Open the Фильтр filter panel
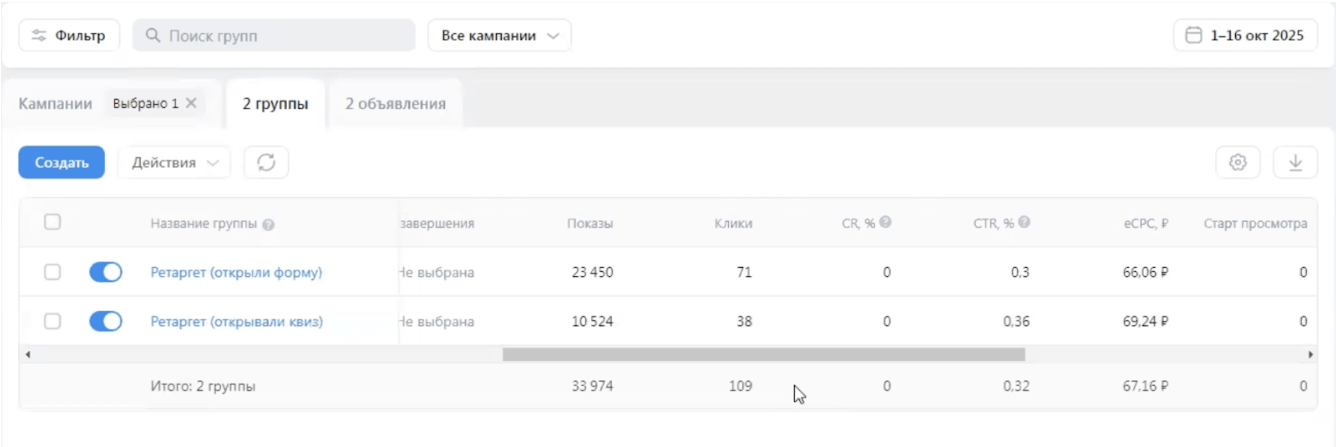1336x447 pixels. [x=69, y=36]
